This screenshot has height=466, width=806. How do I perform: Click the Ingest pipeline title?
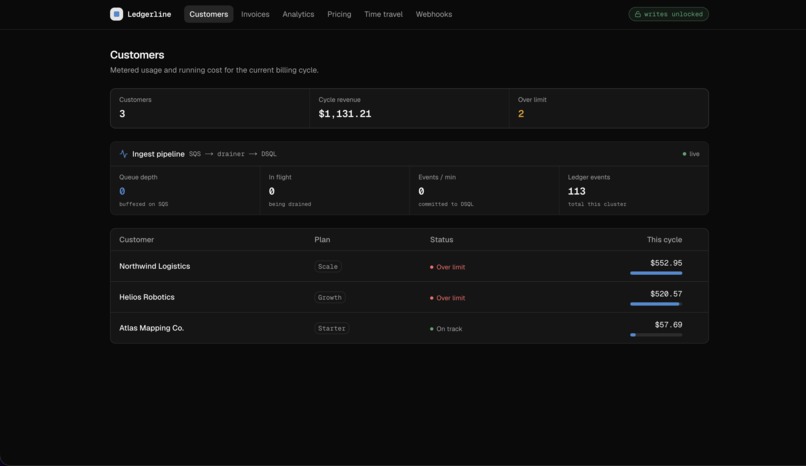tap(158, 154)
